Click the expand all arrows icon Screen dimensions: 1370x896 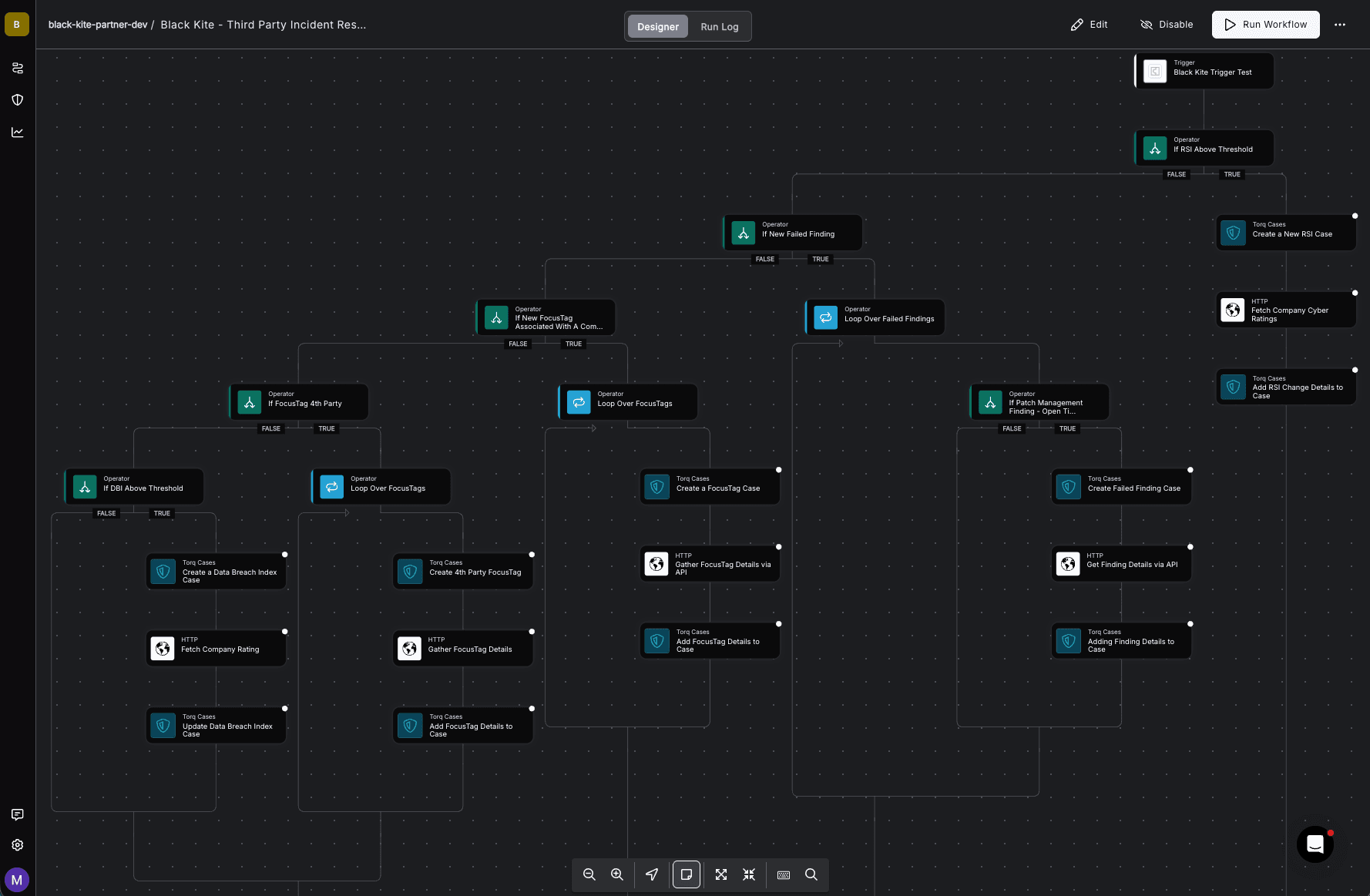[x=721, y=874]
